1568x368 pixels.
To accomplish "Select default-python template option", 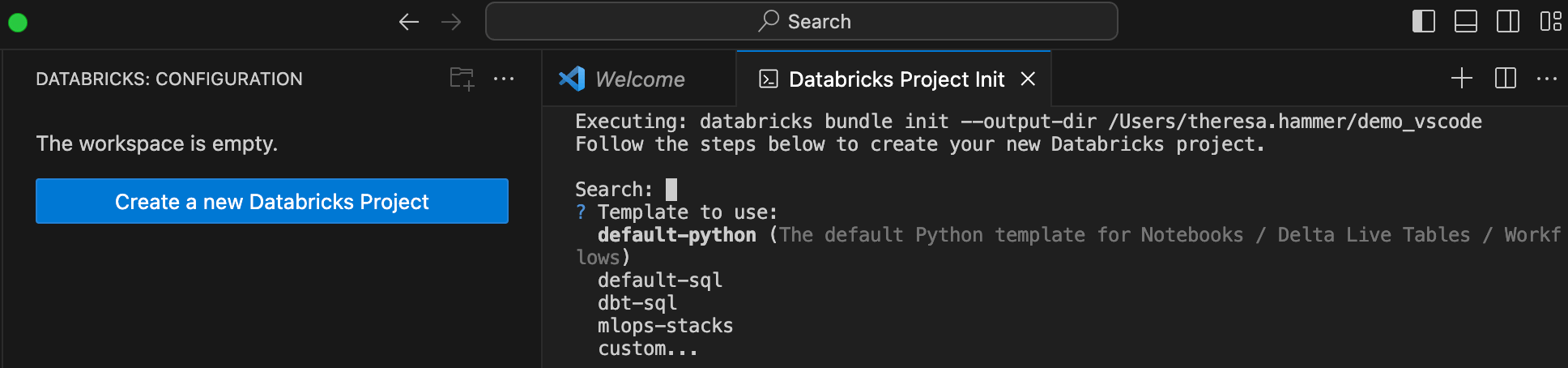I will (x=676, y=235).
